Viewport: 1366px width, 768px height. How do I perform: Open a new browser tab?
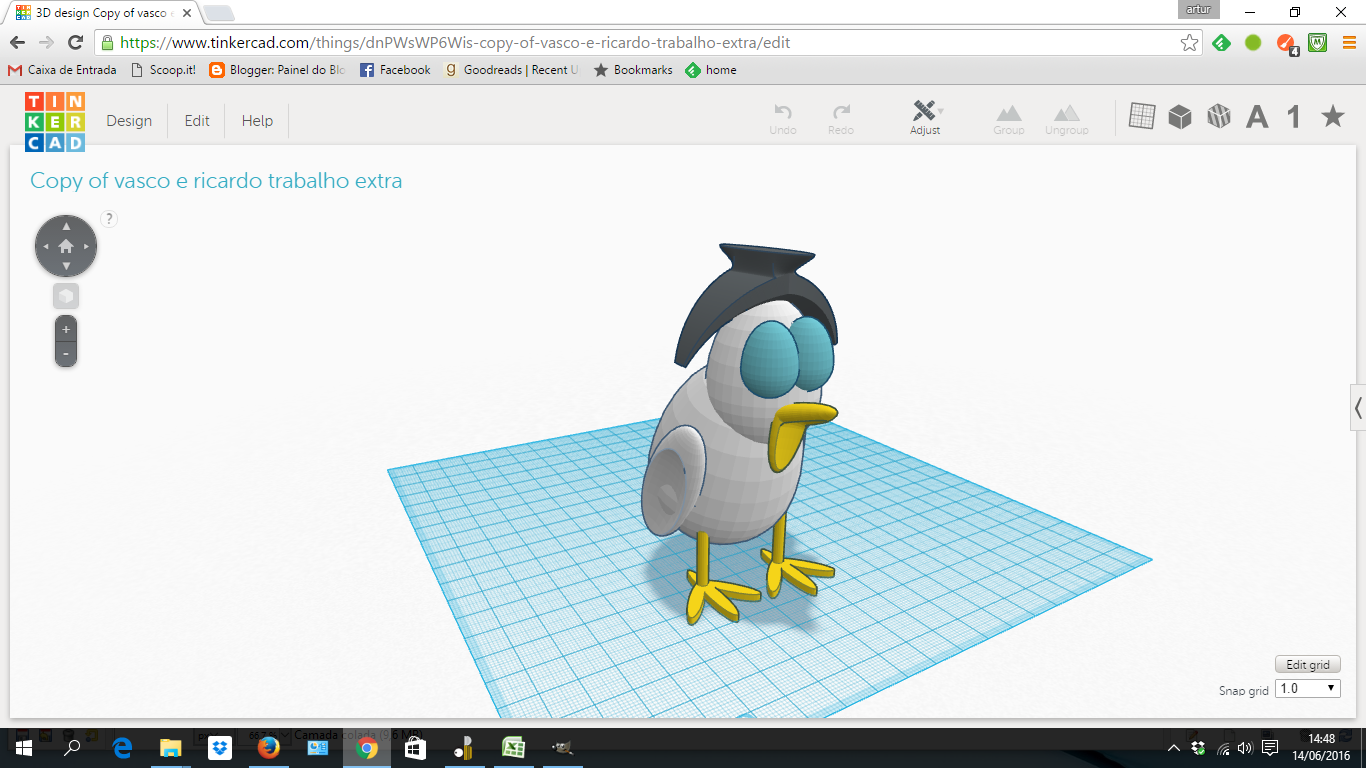click(x=219, y=13)
